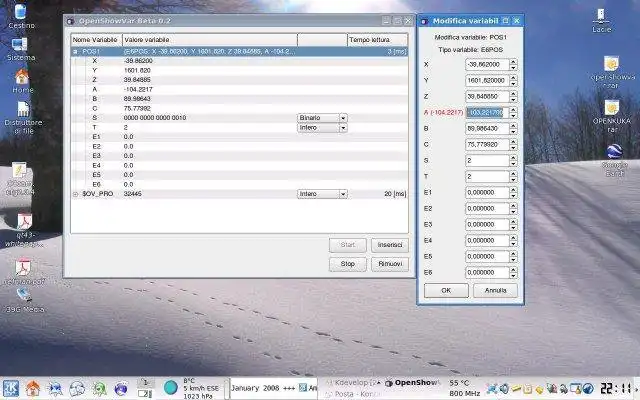Screen dimensions: 640x400
Task: Decrease the B value with the down arrow
Action: [513, 132]
